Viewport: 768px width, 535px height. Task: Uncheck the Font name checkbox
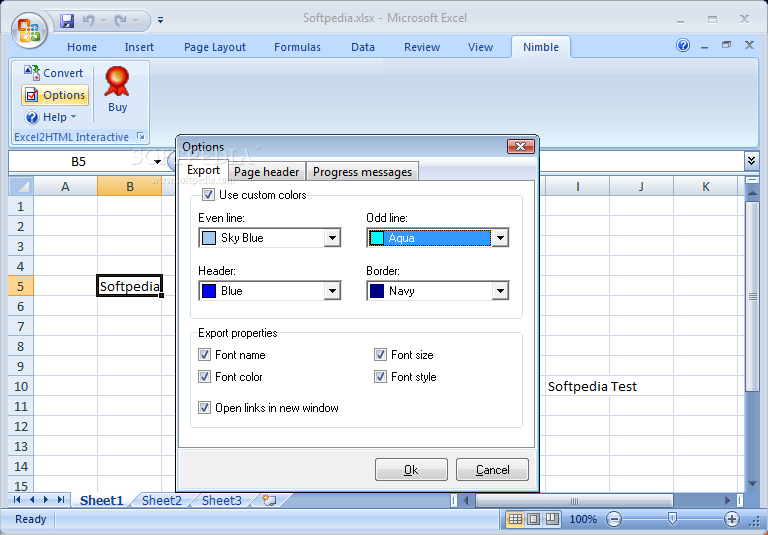tap(204, 354)
